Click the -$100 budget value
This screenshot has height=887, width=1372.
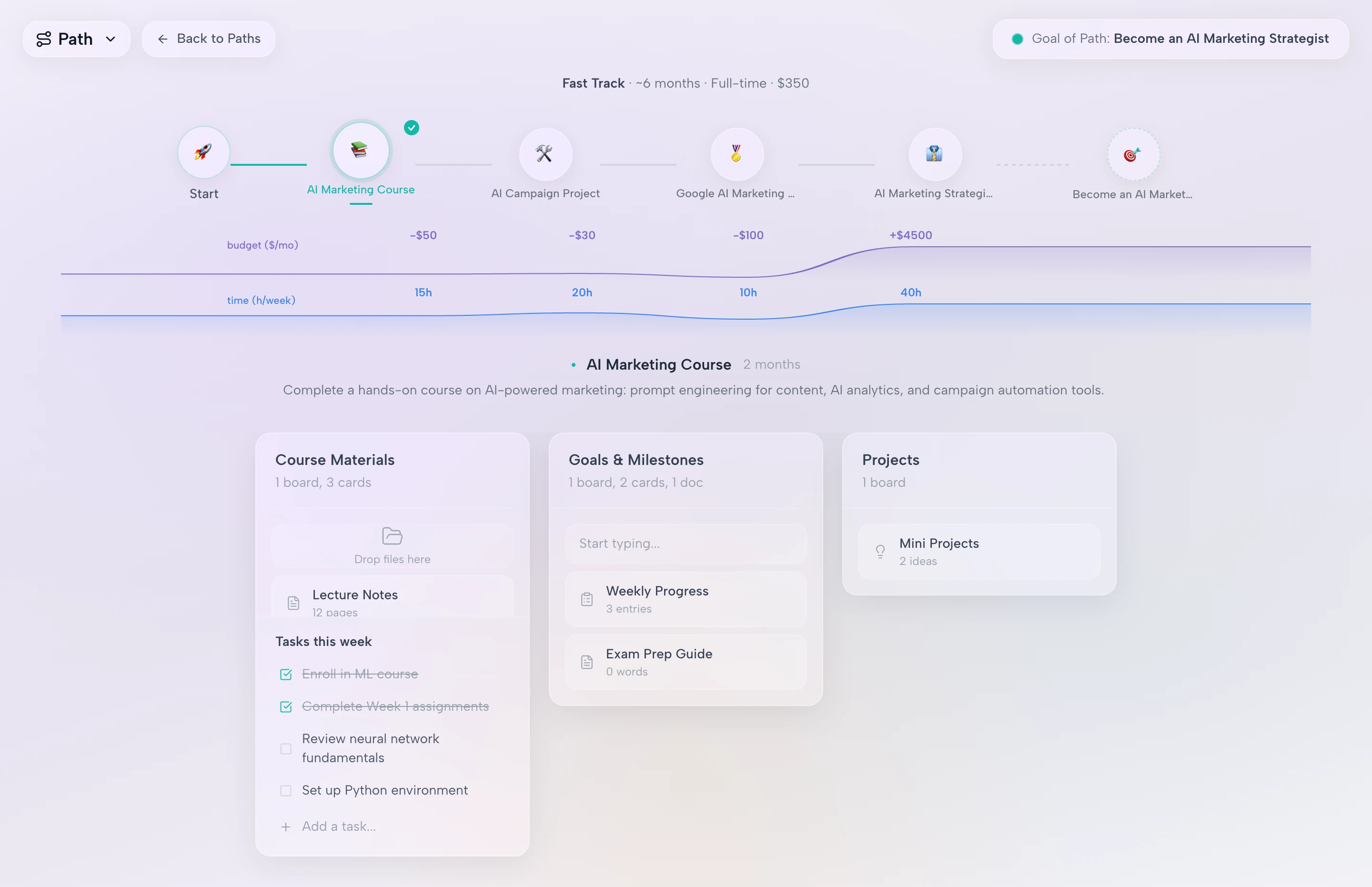[x=747, y=235]
